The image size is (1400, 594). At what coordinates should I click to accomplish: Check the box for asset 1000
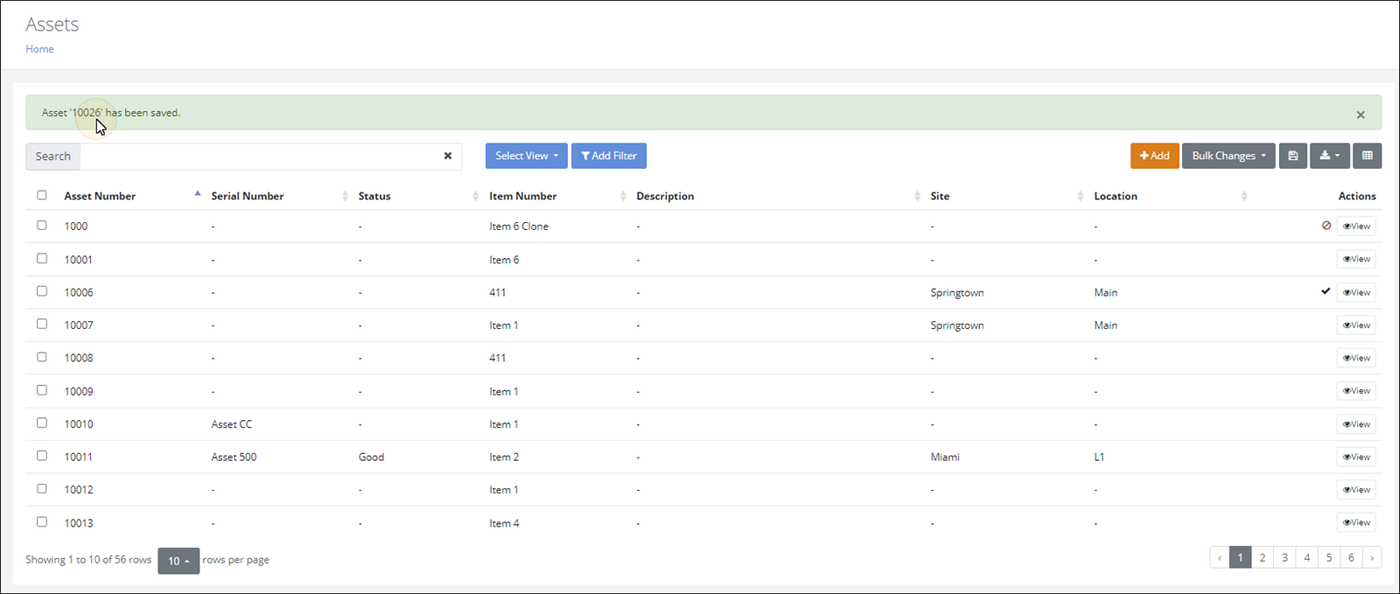42,225
